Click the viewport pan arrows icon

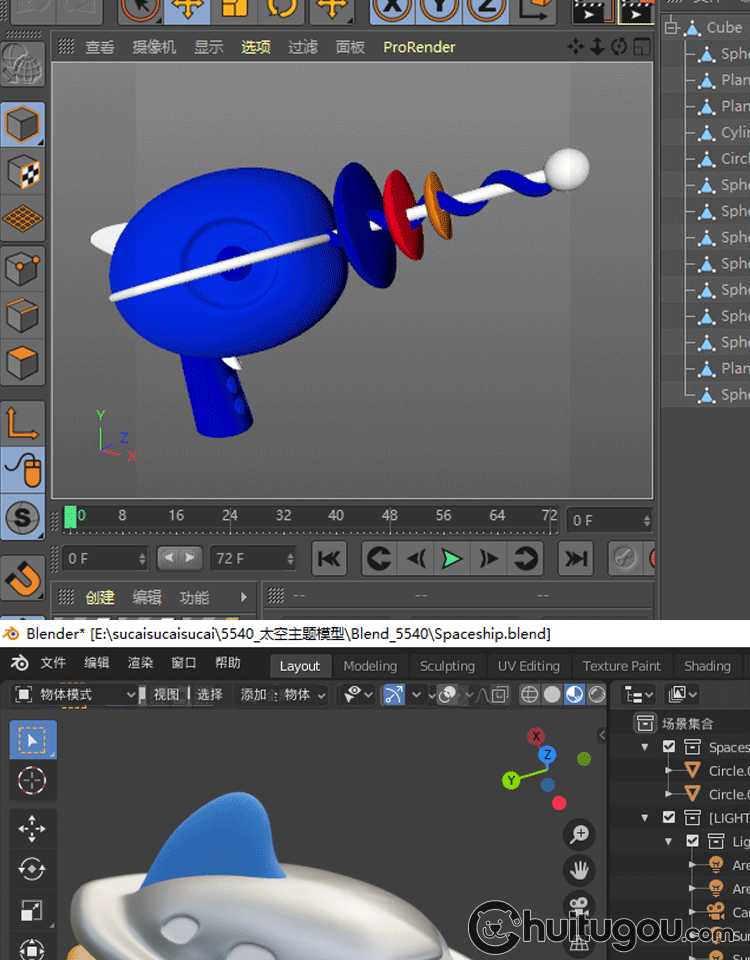[x=576, y=47]
